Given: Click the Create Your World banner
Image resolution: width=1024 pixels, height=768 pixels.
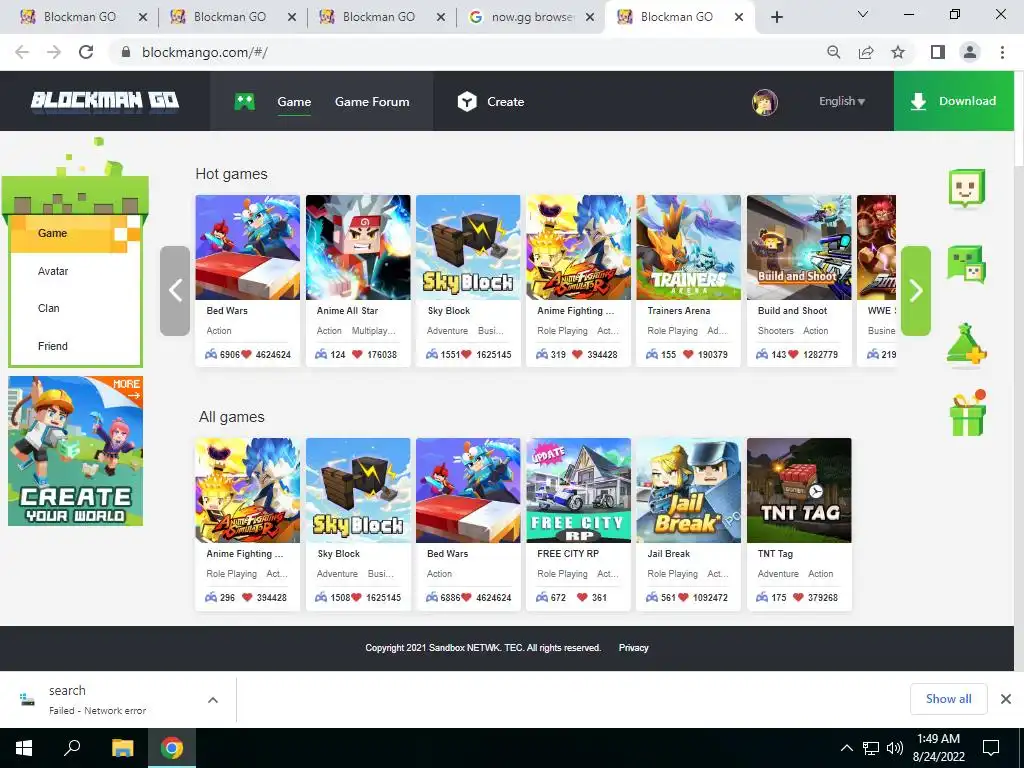Looking at the screenshot, I should point(75,451).
